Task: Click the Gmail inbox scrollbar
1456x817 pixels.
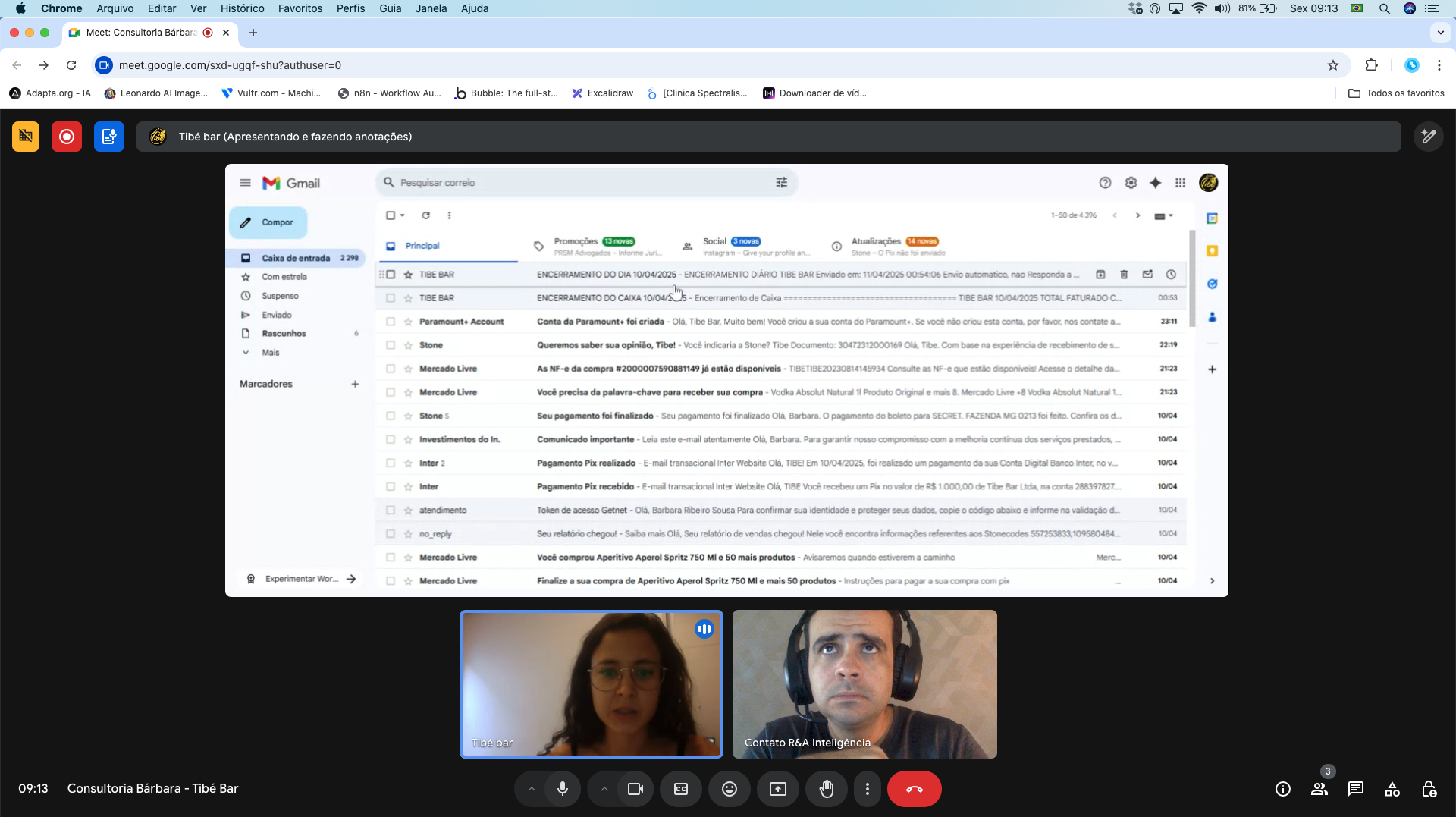Action: (x=1192, y=278)
